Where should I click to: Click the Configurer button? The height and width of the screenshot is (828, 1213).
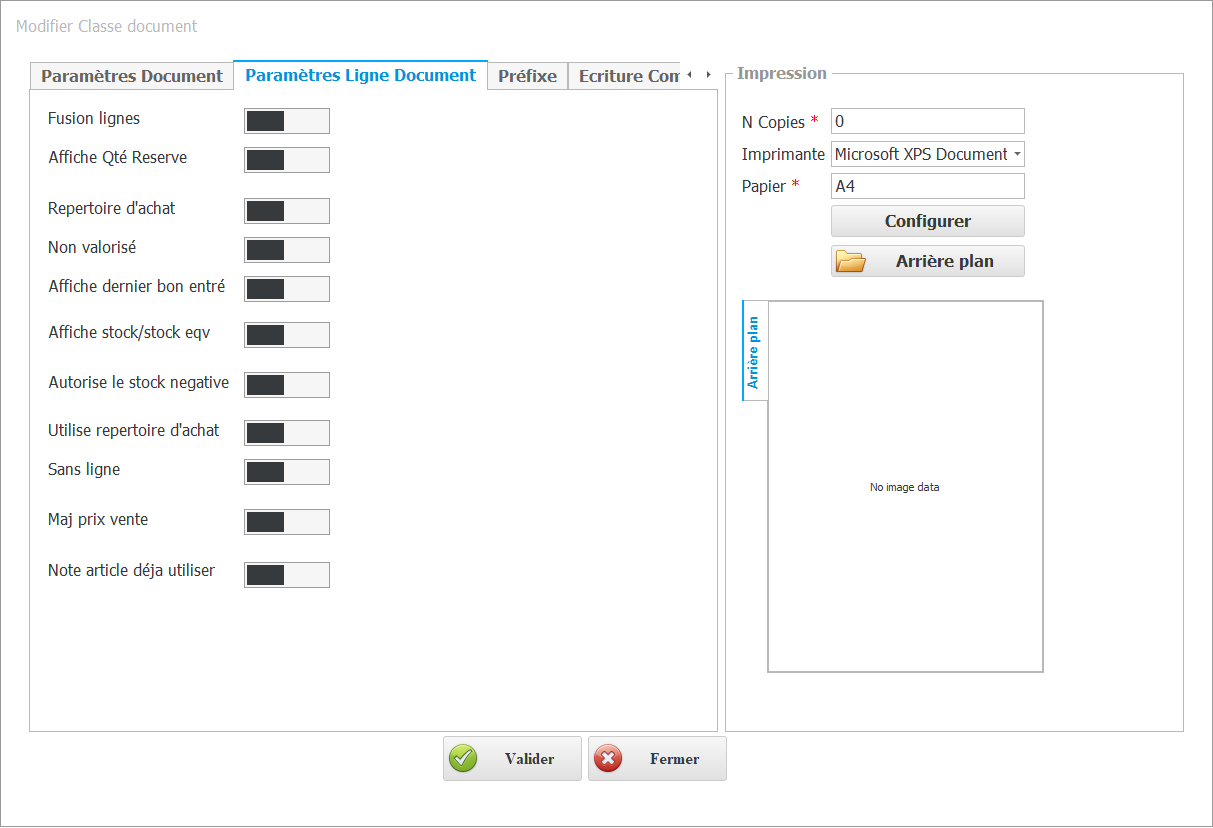point(927,220)
